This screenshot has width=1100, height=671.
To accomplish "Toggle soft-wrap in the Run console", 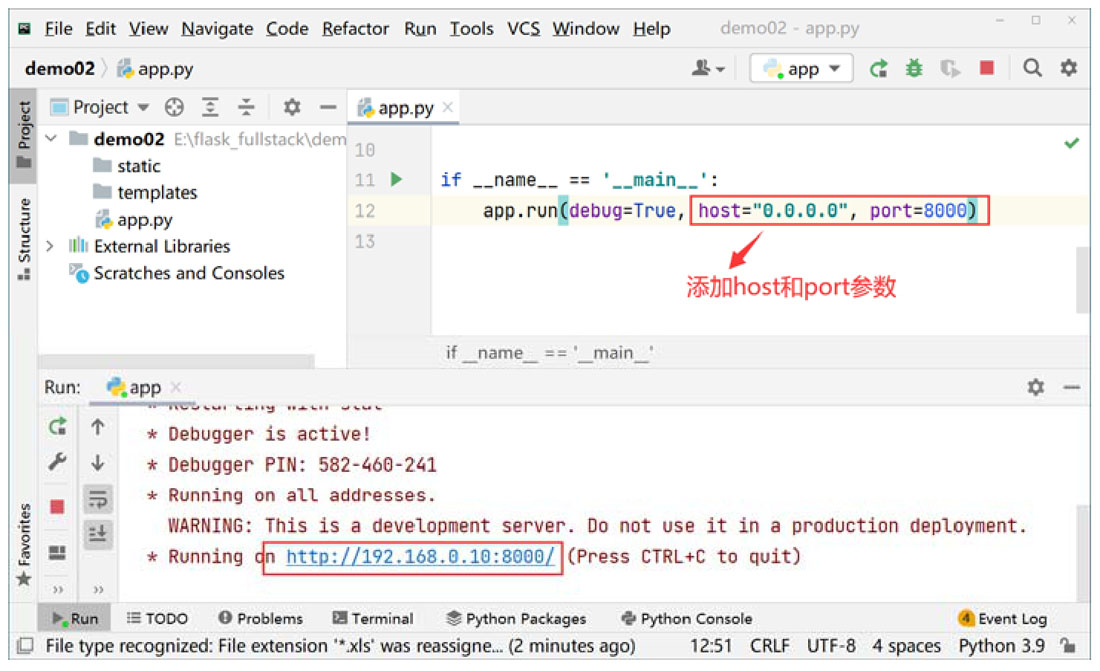I will pos(98,499).
